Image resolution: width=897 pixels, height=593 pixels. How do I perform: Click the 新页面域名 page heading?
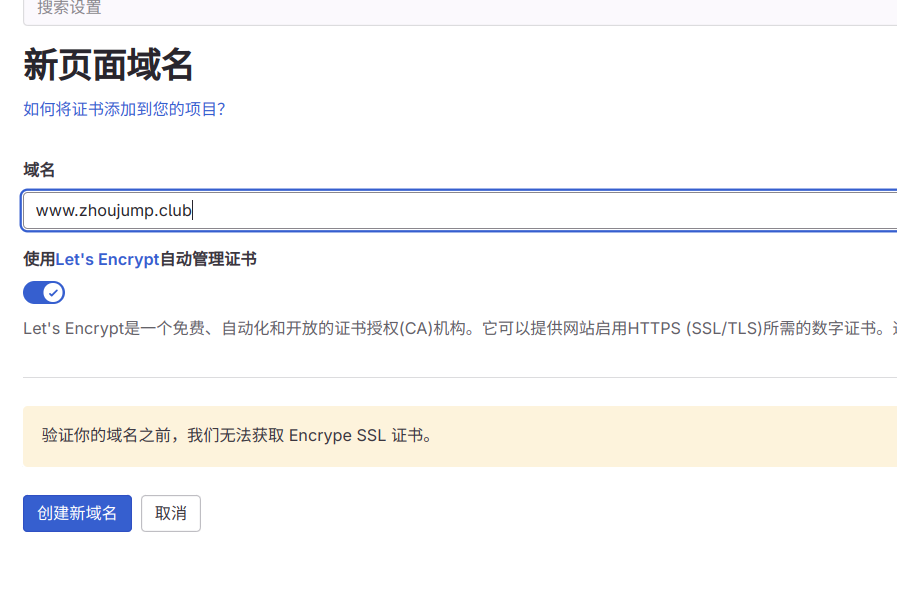click(x=108, y=66)
